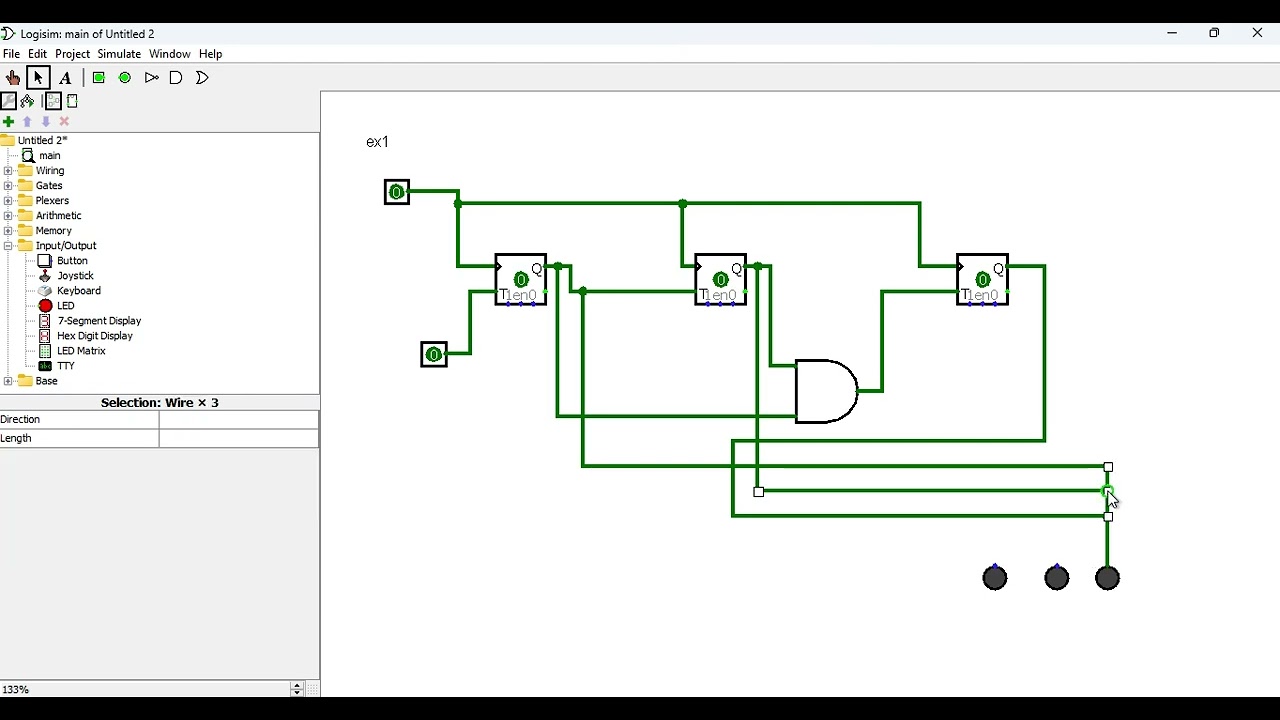Screen dimensions: 1280x720
Task: Open the Edit menu
Action: click(38, 54)
